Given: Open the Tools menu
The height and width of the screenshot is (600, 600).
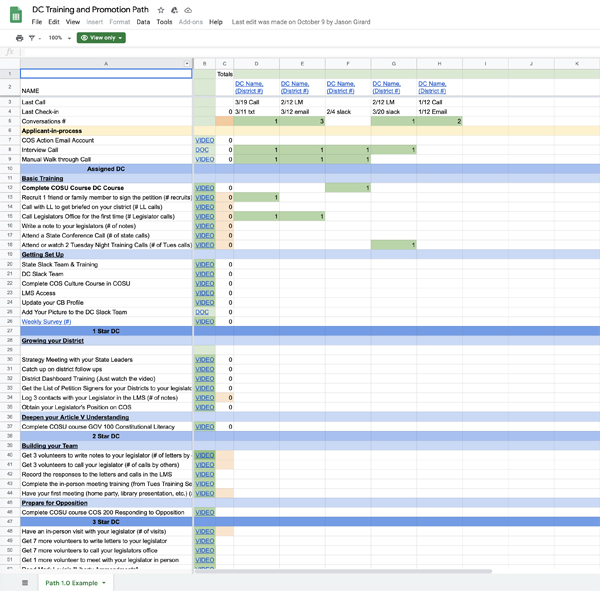Looking at the screenshot, I should point(164,21).
